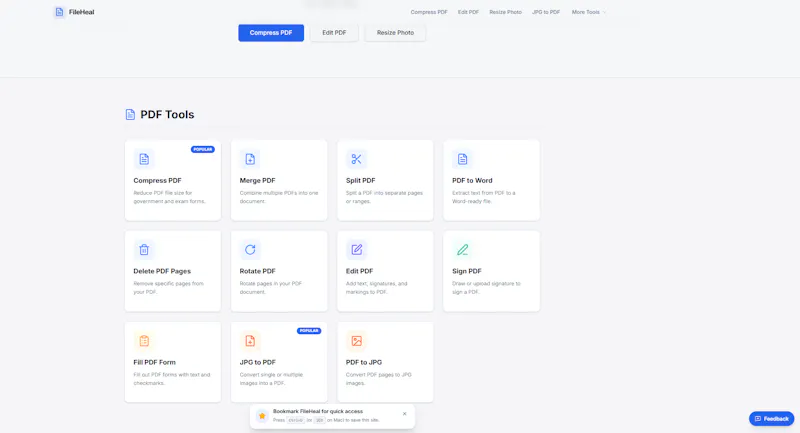The height and width of the screenshot is (433, 800).
Task: Open the Feedback button
Action: (x=771, y=419)
